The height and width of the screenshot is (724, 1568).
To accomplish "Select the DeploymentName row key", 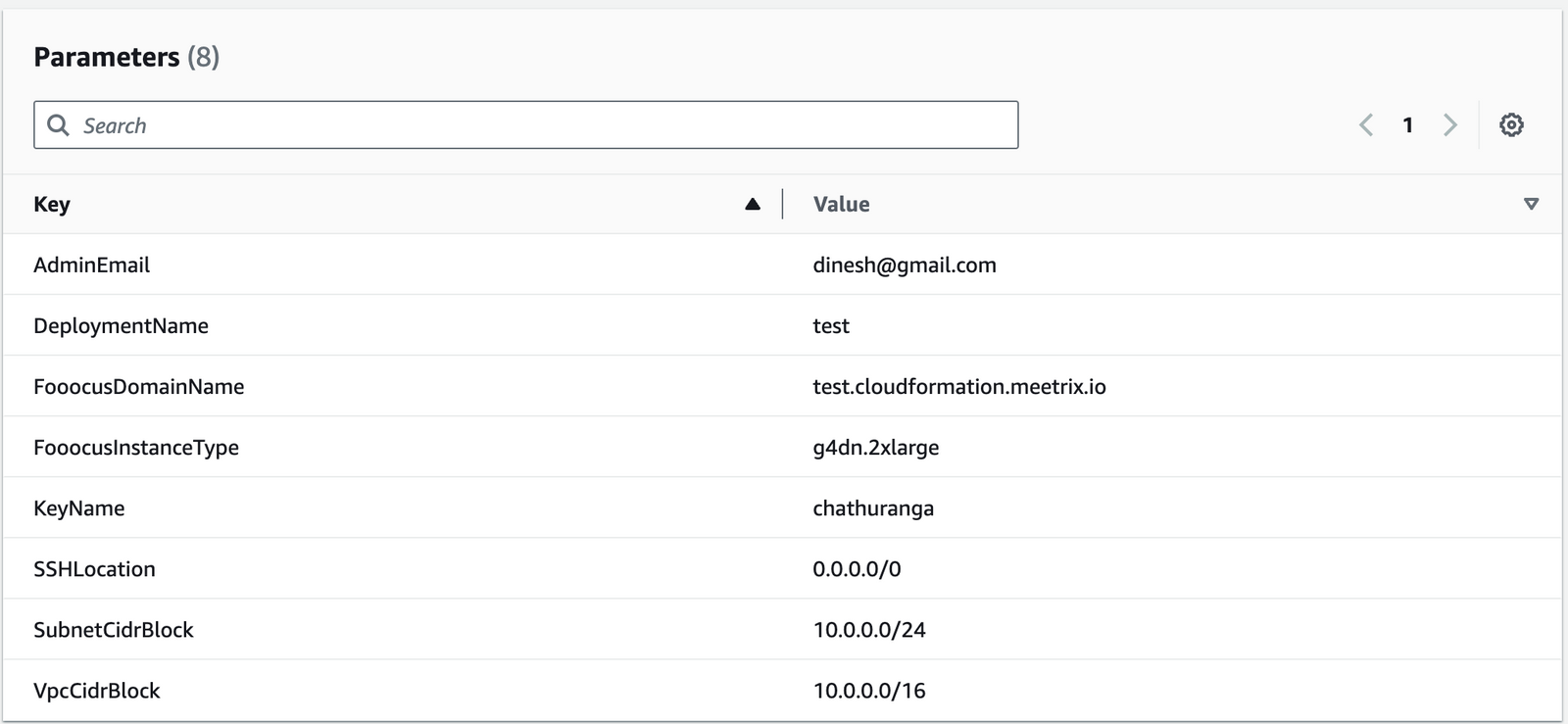I will click(121, 325).
